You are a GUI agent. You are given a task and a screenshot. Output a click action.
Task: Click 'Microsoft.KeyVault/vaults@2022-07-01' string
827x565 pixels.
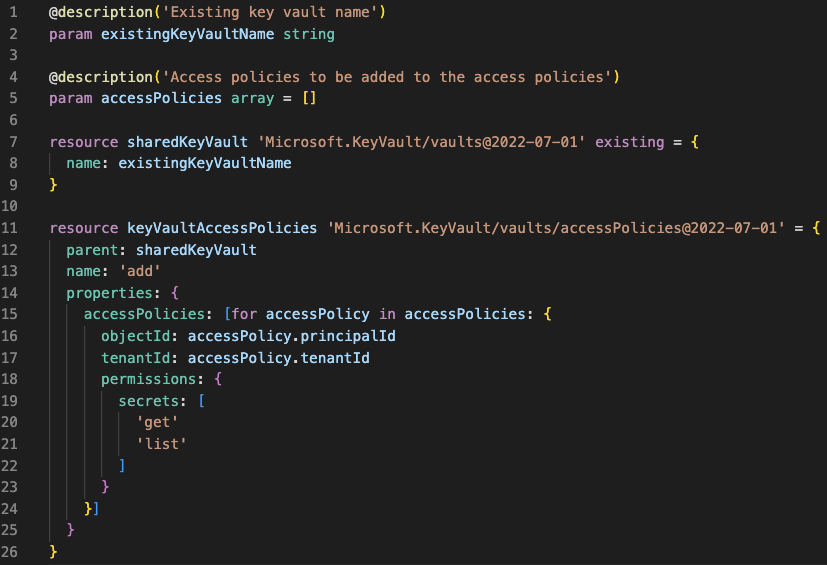(x=421, y=142)
